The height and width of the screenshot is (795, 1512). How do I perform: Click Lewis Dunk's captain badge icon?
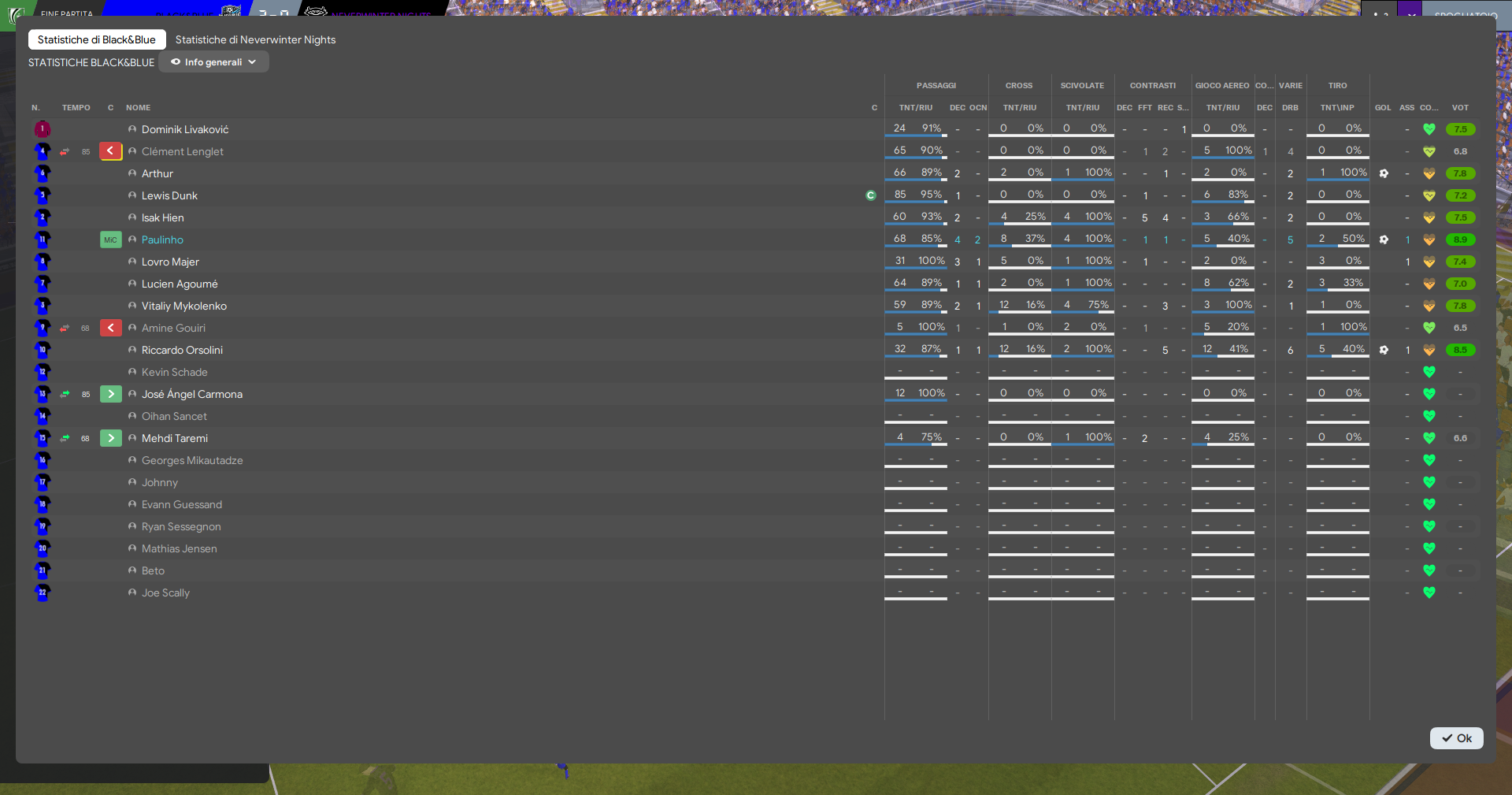click(871, 195)
